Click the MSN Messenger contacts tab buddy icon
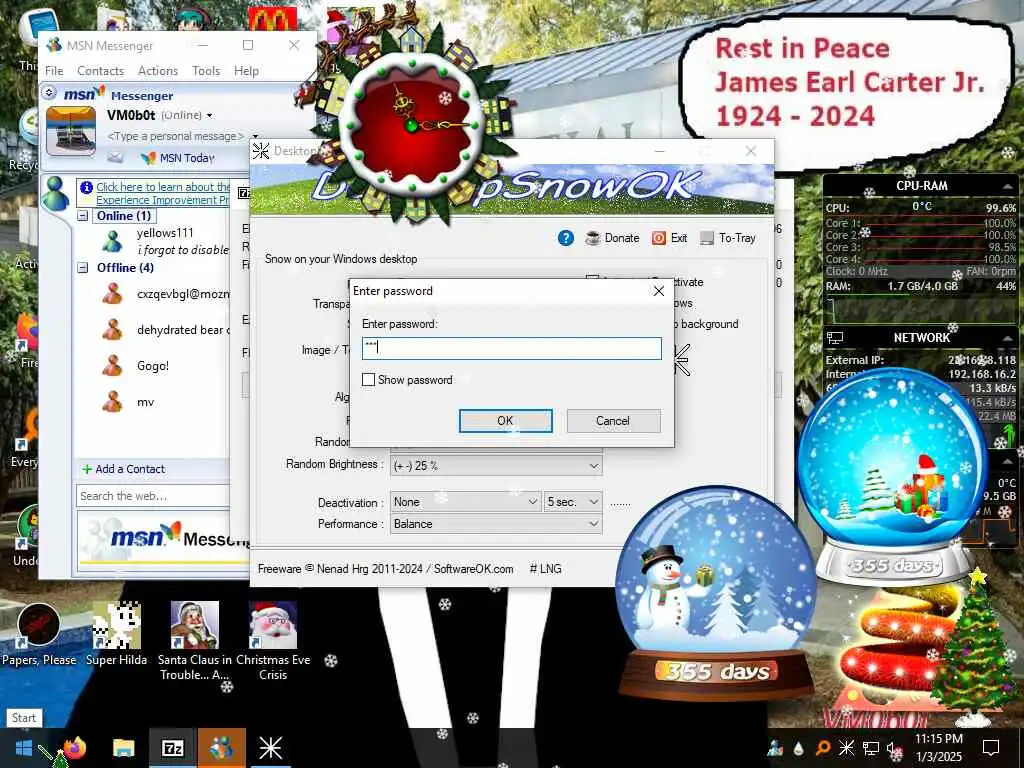1024x768 pixels. click(56, 194)
